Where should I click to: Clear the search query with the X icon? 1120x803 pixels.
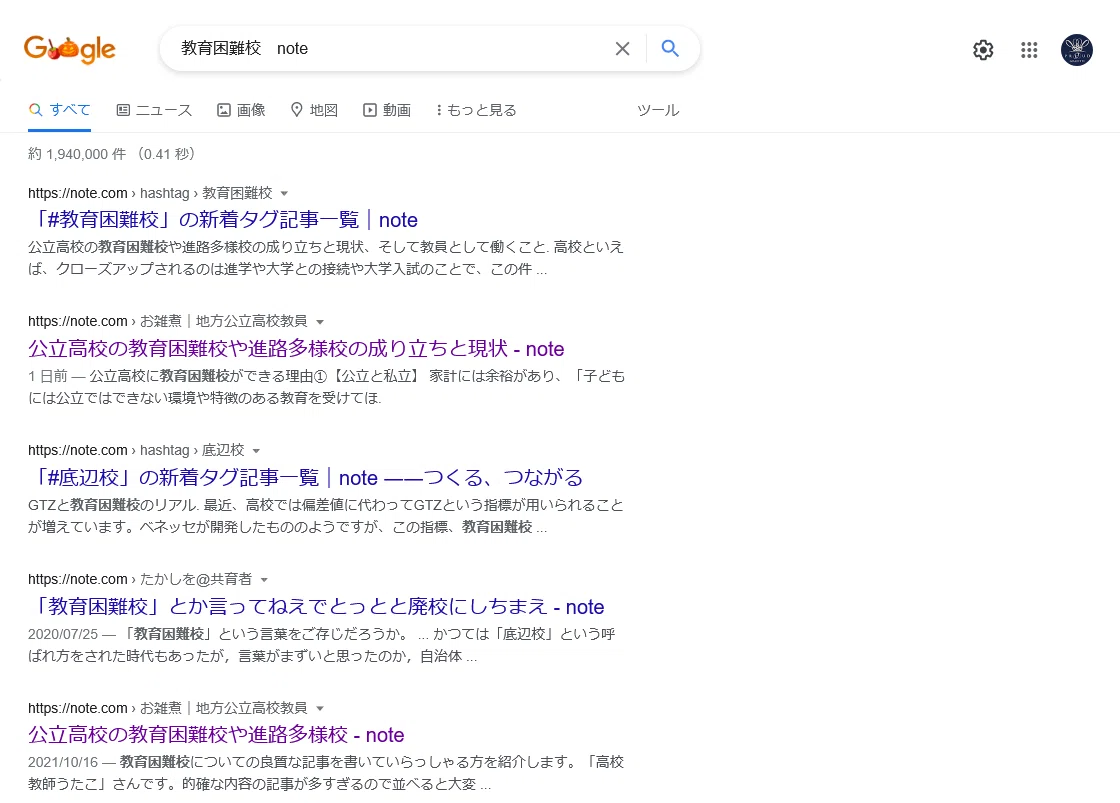(x=622, y=49)
